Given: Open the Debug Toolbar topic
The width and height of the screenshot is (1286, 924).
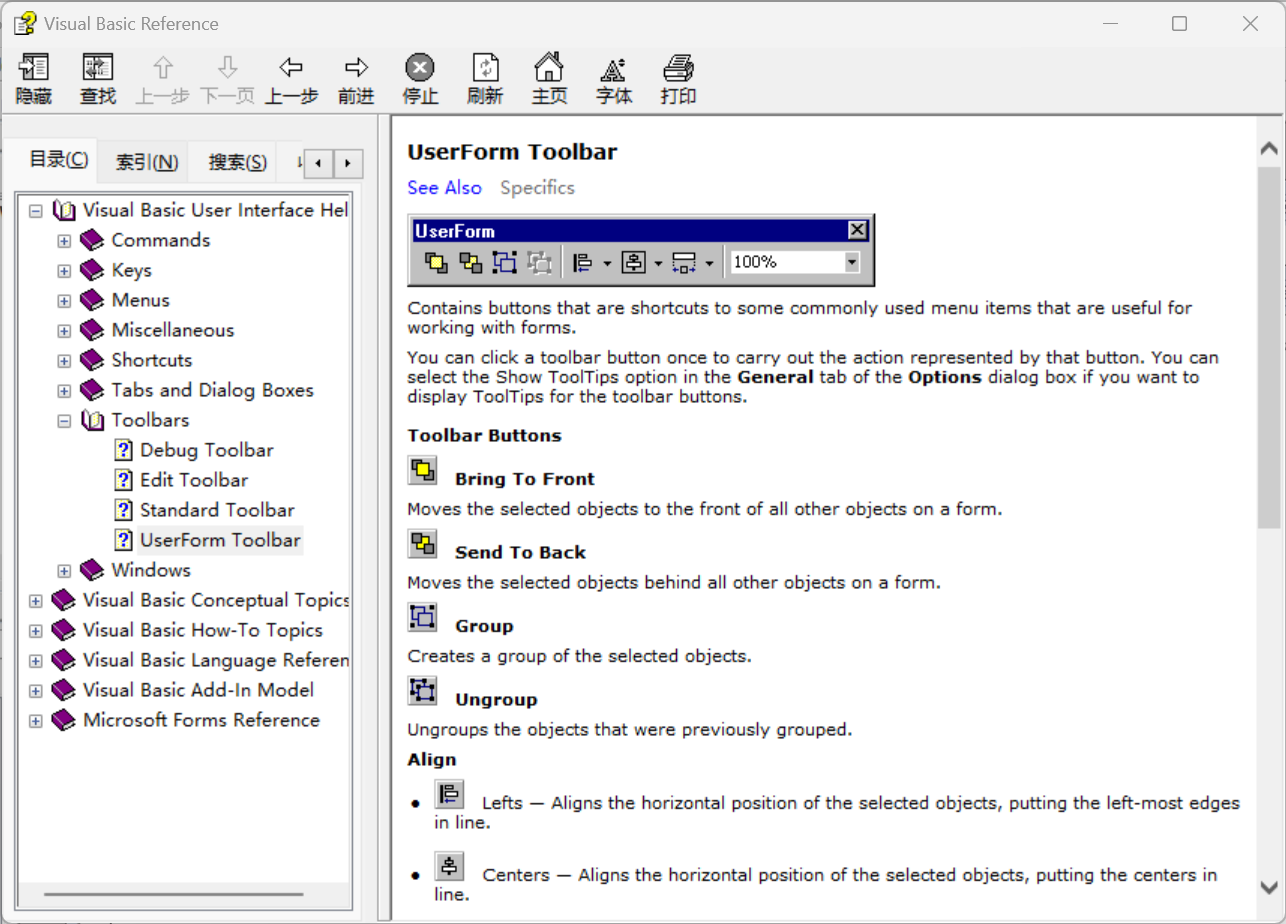Looking at the screenshot, I should tap(206, 451).
